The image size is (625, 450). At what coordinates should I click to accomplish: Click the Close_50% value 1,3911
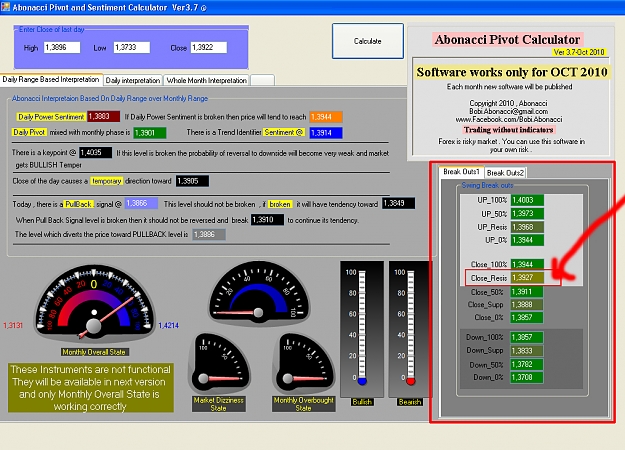click(x=527, y=292)
